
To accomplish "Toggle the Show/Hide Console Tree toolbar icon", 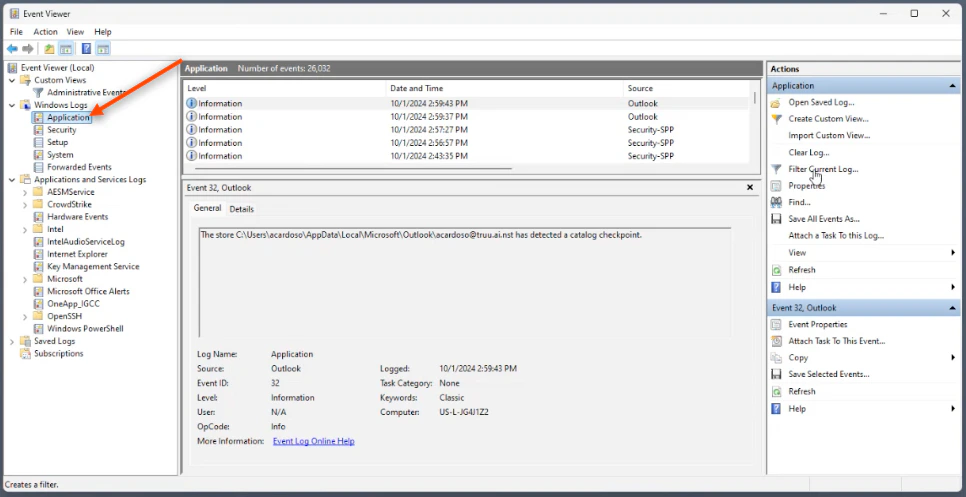I will 65,49.
